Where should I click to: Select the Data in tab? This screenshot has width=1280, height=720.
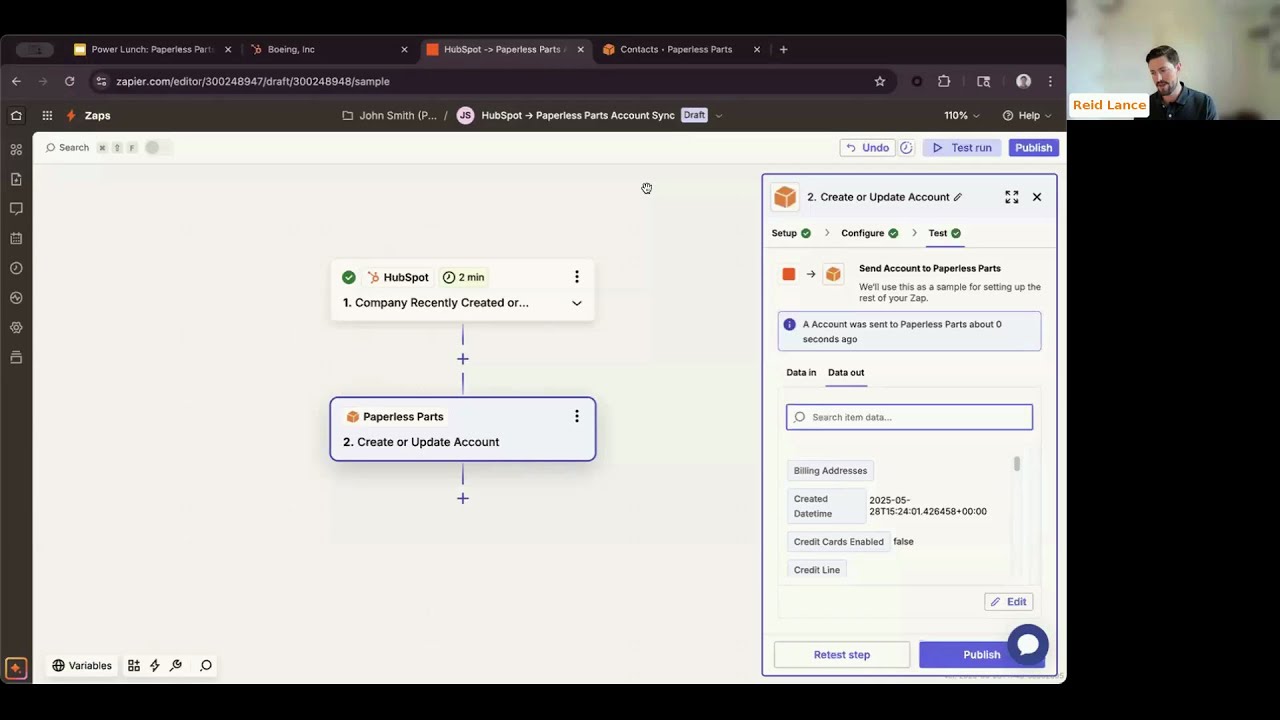[801, 372]
